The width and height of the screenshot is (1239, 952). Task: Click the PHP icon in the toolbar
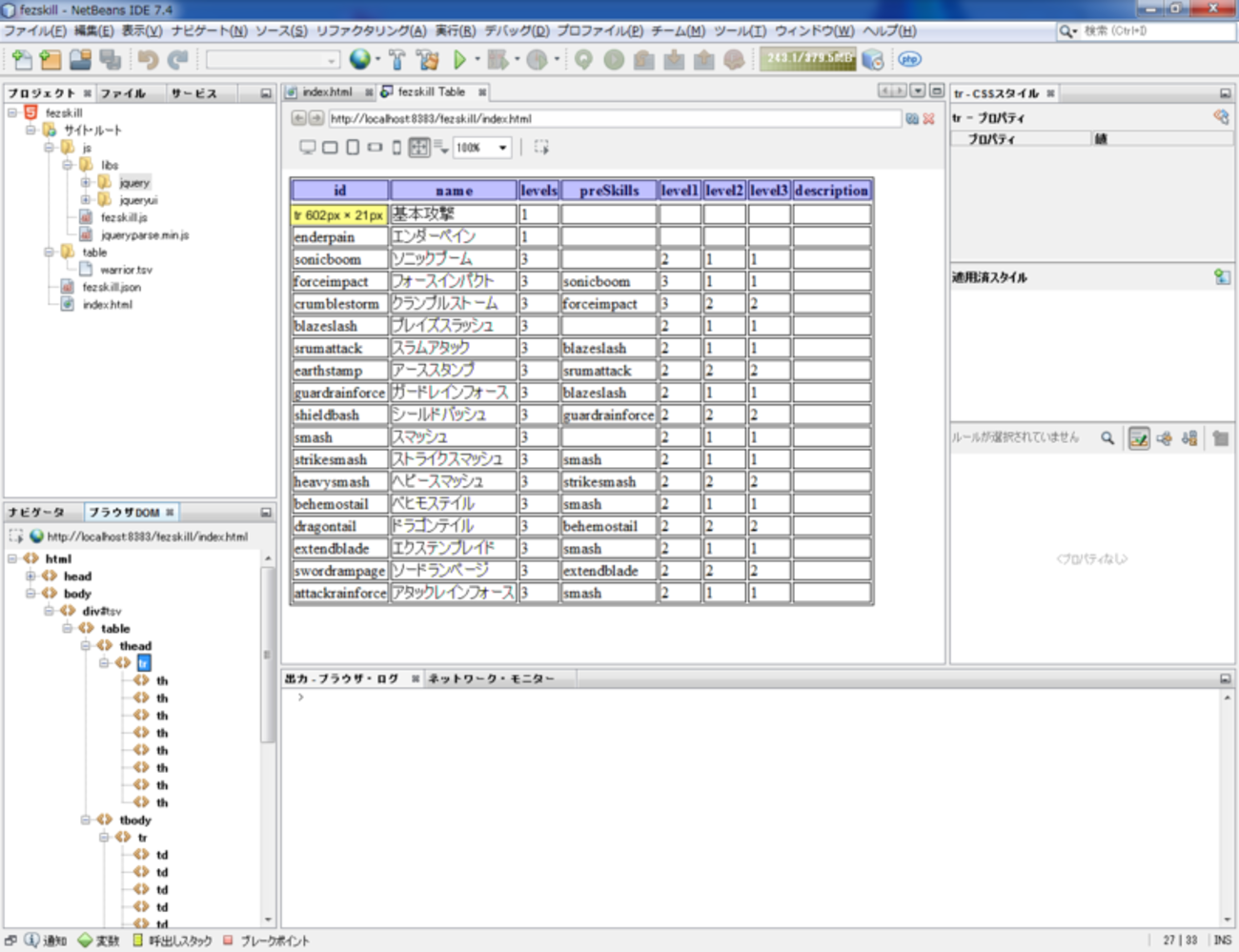point(909,59)
